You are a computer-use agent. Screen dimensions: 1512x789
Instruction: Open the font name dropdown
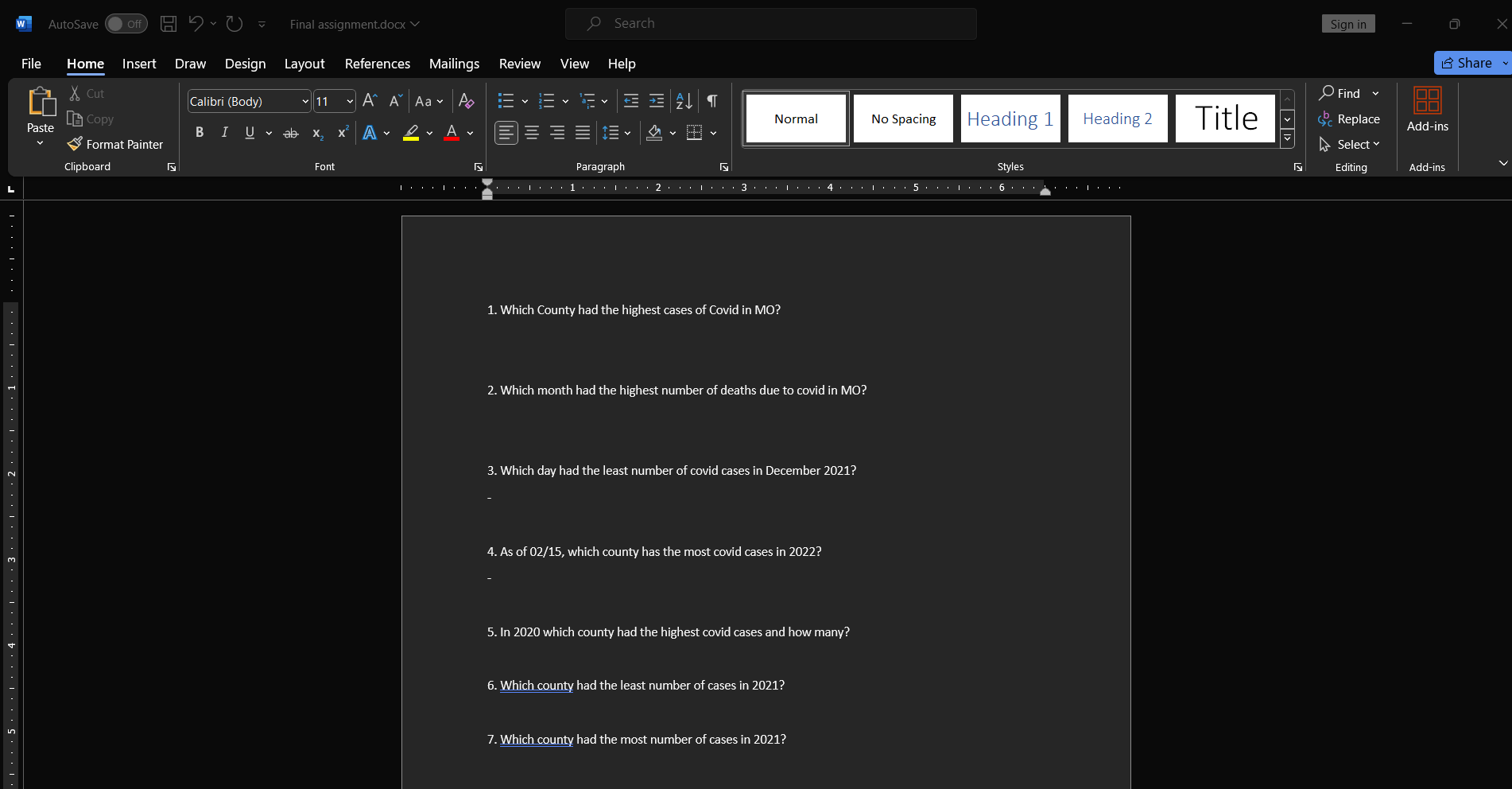[304, 101]
